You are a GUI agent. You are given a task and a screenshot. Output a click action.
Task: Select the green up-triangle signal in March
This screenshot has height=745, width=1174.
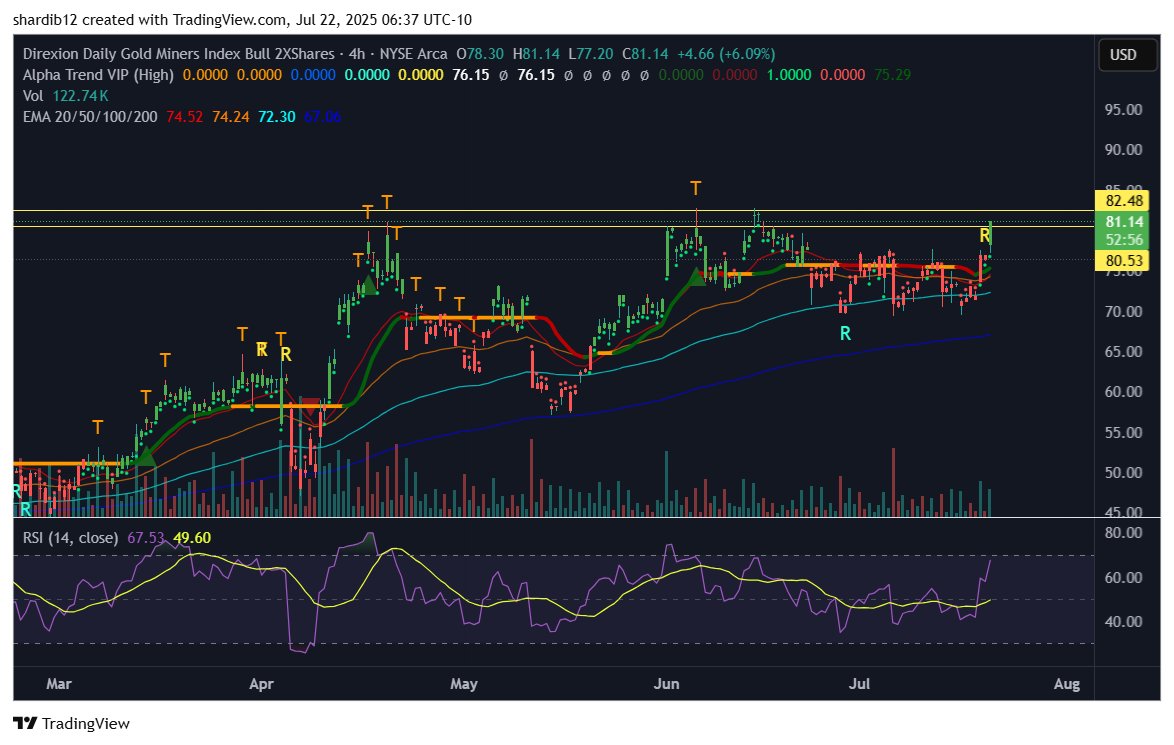[145, 457]
